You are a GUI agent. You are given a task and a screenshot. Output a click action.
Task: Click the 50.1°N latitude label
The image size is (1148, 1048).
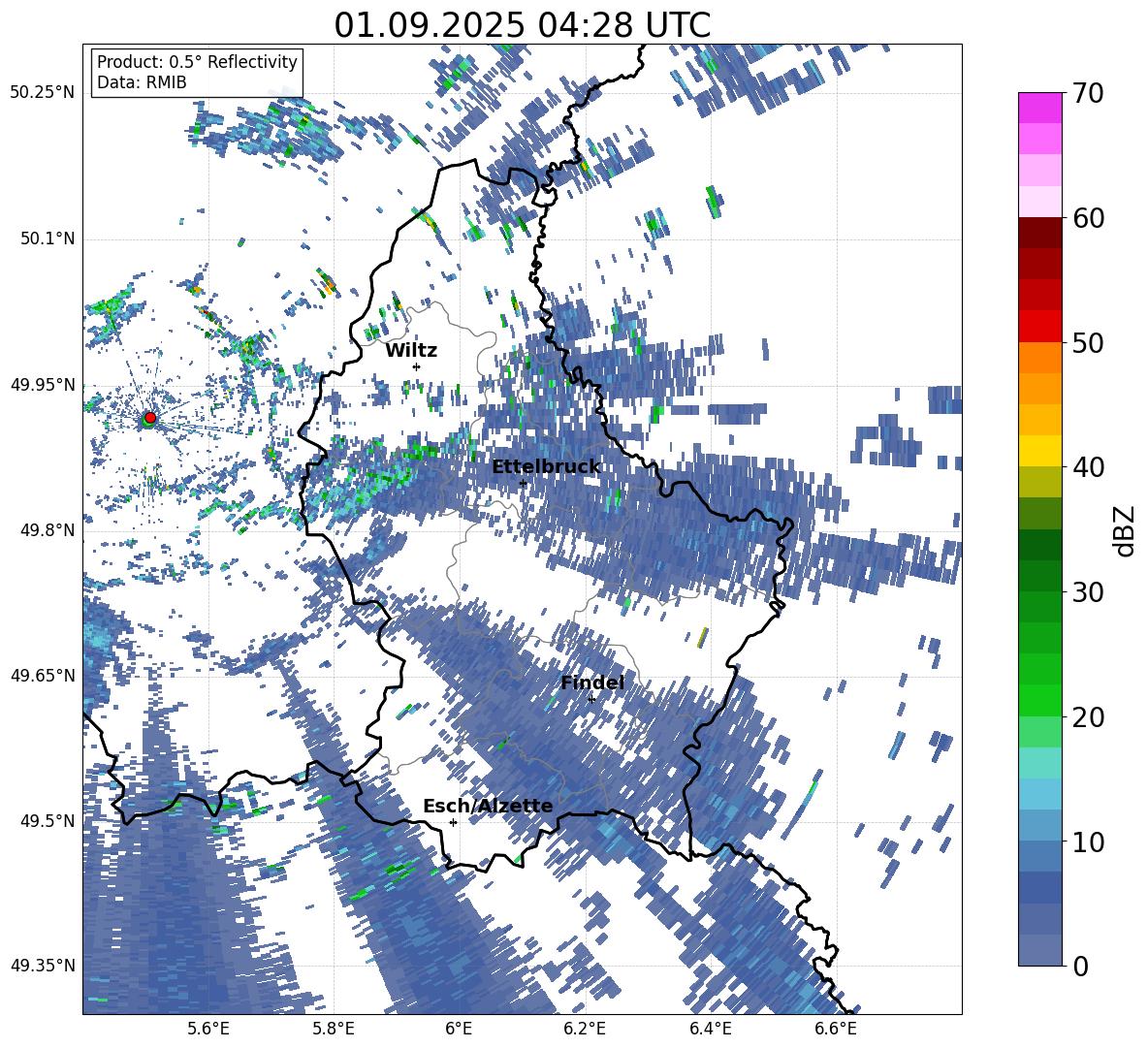click(x=48, y=238)
